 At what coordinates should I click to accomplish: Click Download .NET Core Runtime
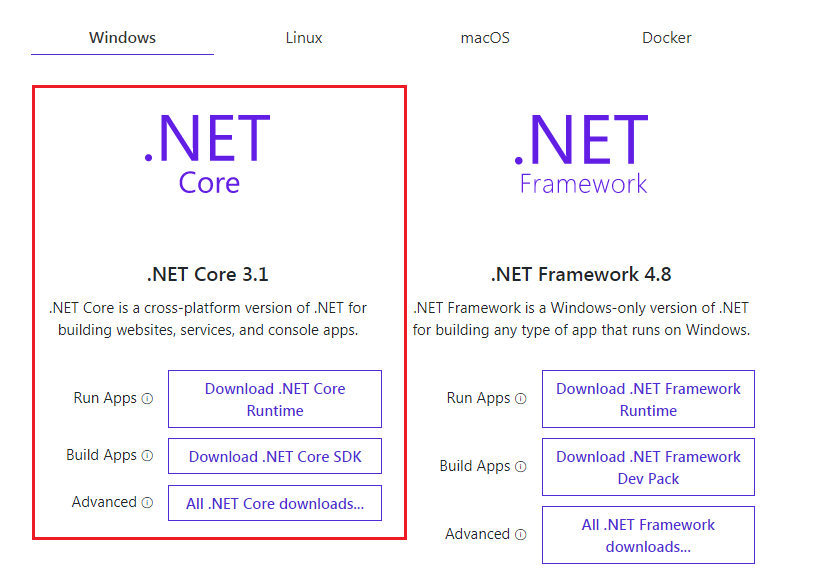[274, 398]
